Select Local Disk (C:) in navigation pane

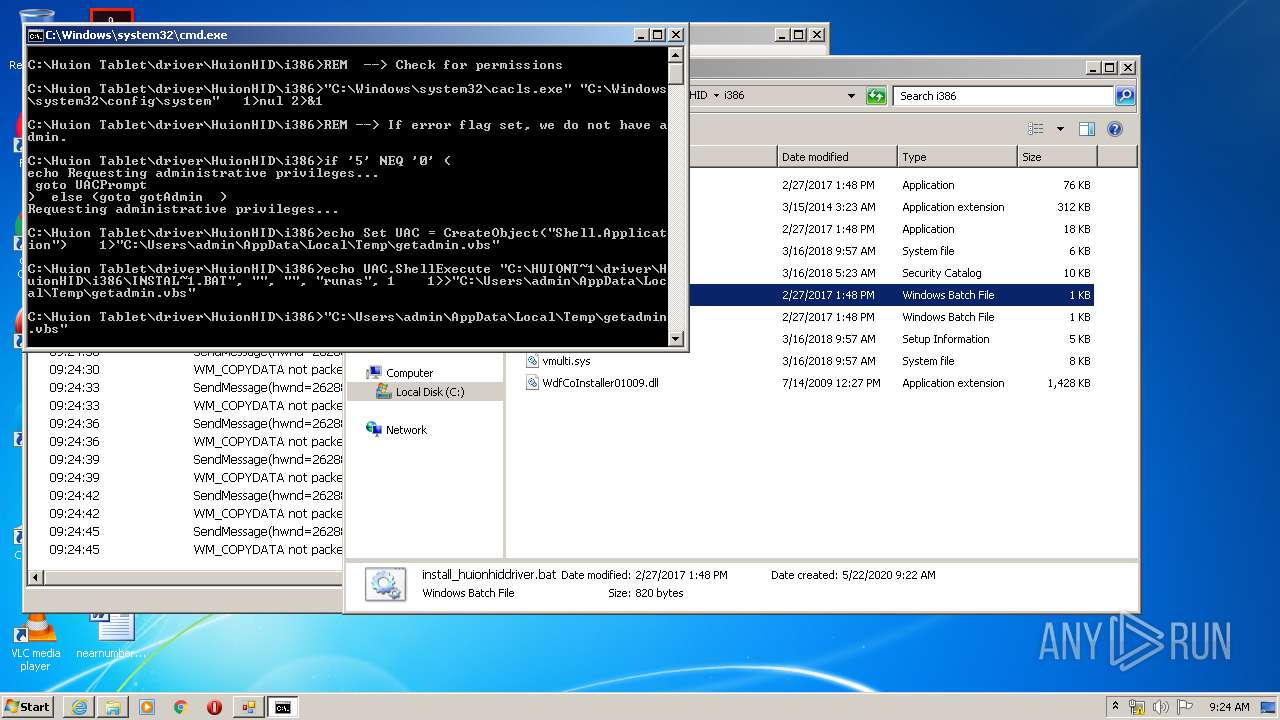coord(430,392)
